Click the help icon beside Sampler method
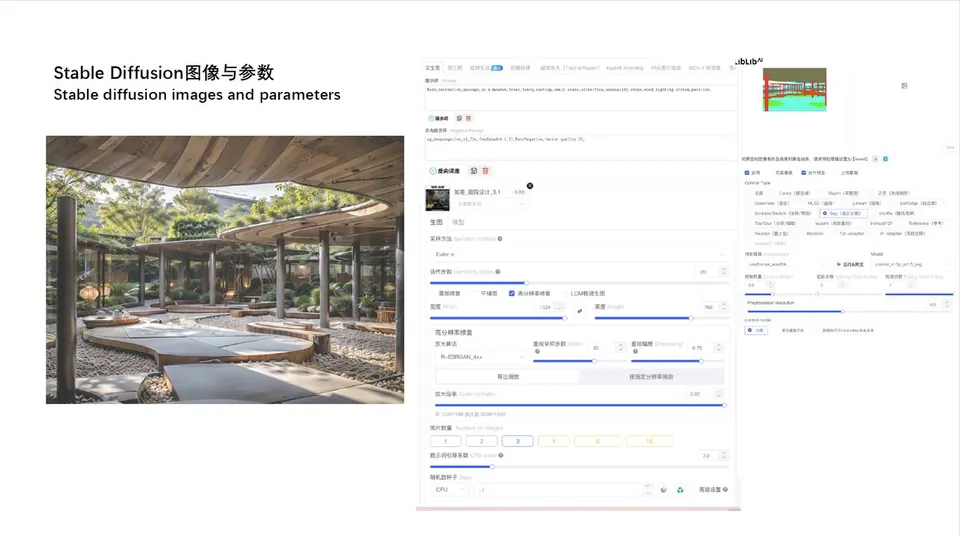960x537 pixels. pos(500,239)
